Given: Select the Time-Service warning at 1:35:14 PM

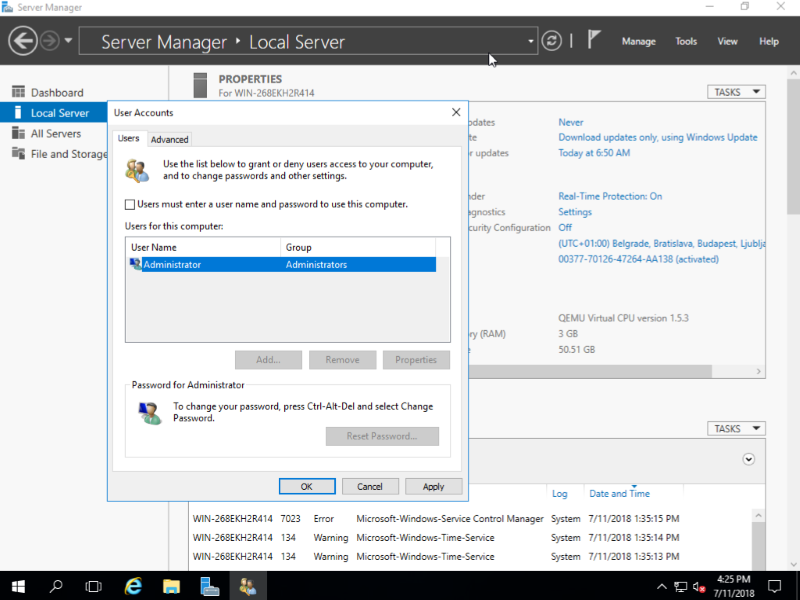Looking at the screenshot, I should [x=436, y=538].
